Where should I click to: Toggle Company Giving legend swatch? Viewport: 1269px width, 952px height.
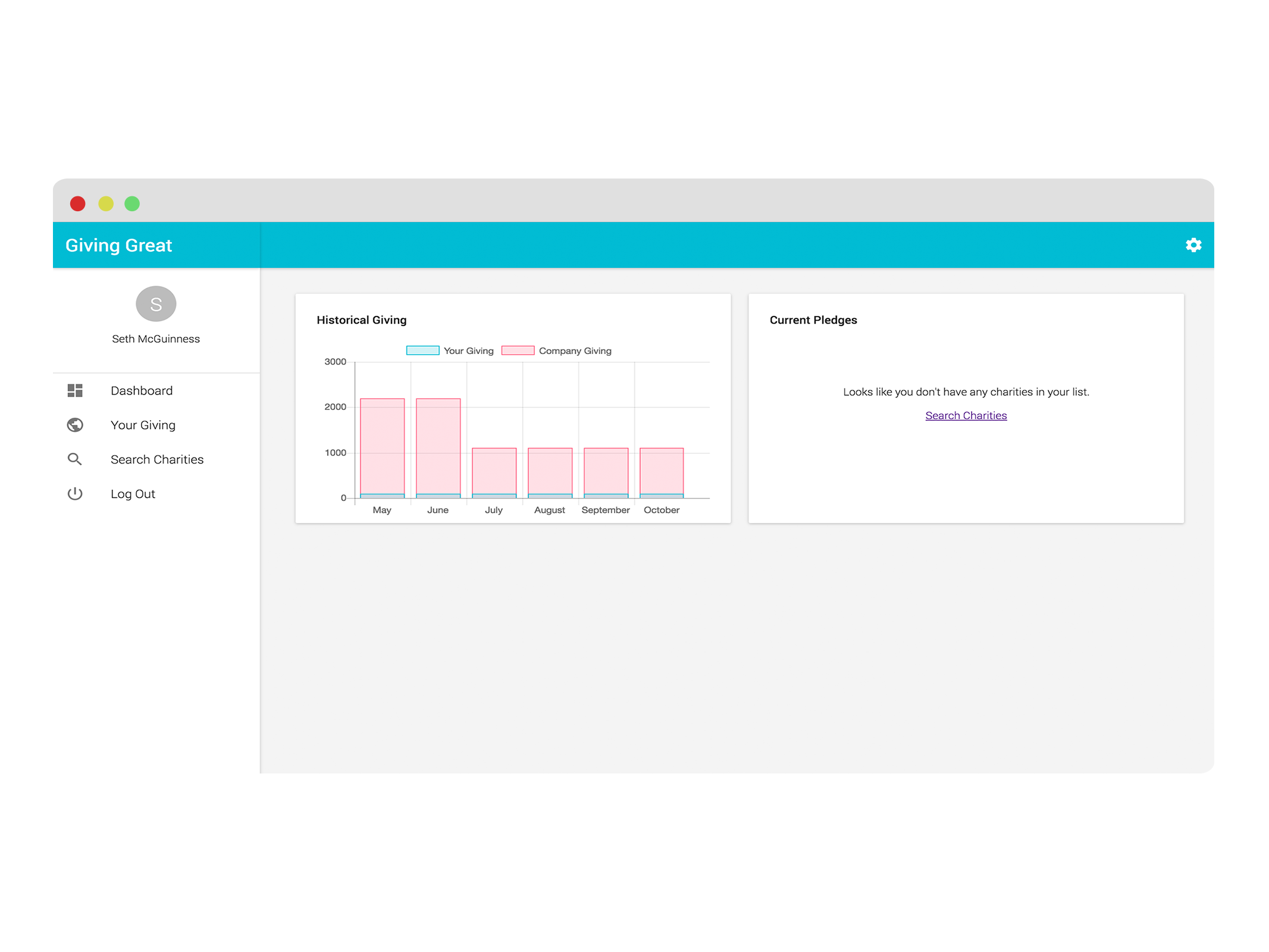[x=518, y=350]
